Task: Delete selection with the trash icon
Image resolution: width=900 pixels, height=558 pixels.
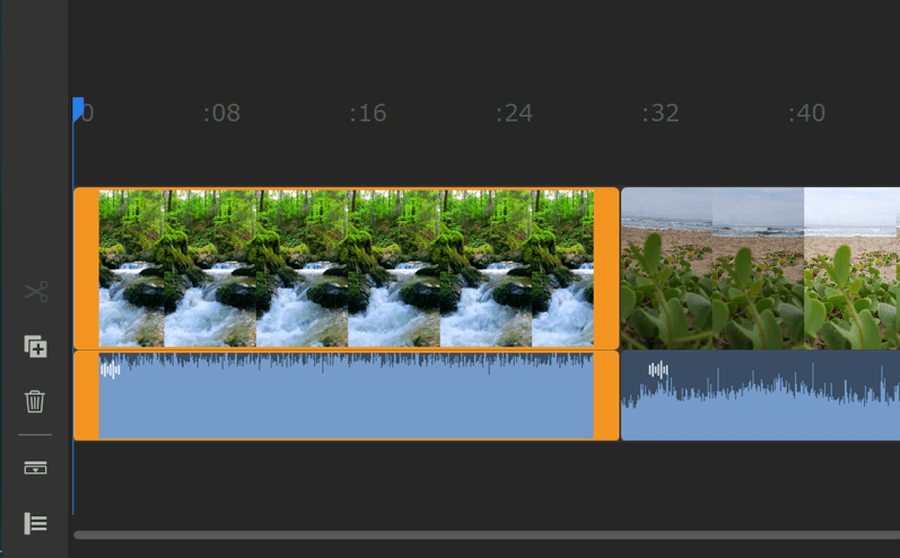Action: point(35,401)
